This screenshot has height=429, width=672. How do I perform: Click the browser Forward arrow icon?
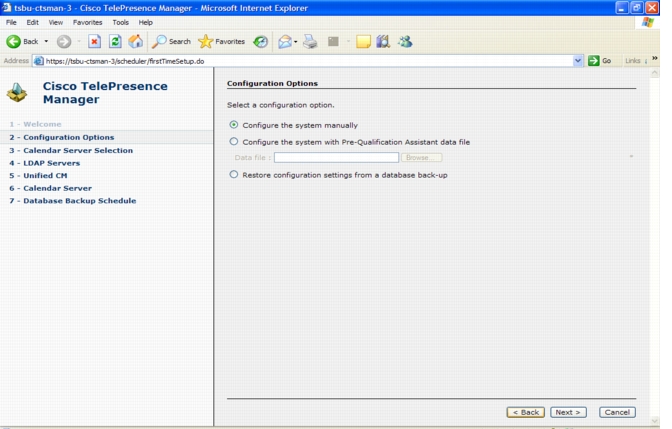[64, 42]
